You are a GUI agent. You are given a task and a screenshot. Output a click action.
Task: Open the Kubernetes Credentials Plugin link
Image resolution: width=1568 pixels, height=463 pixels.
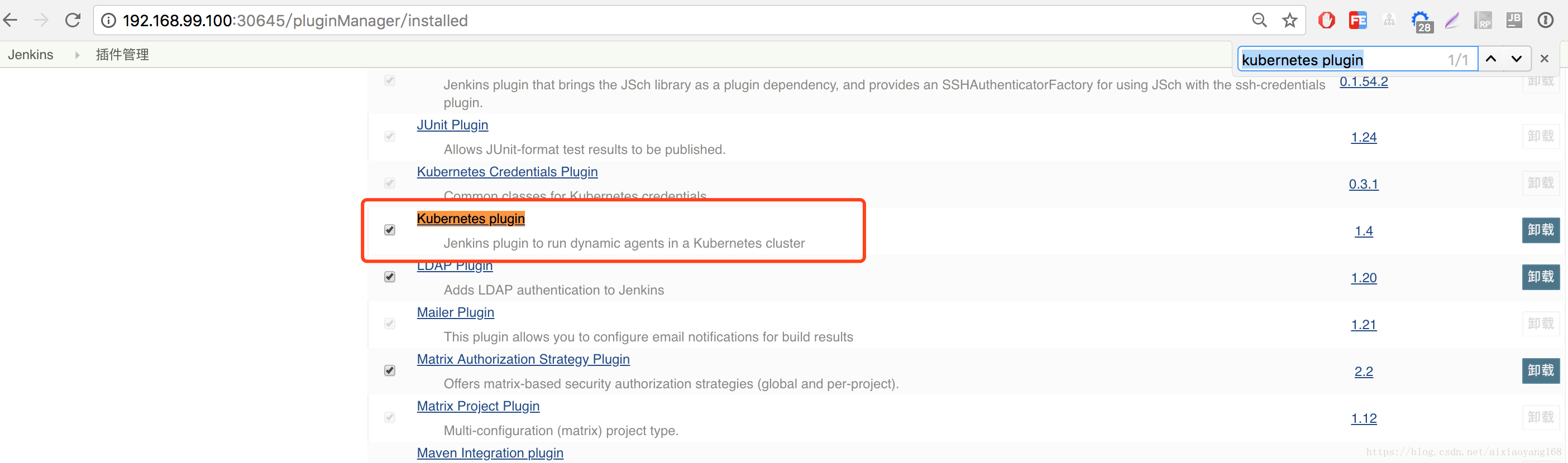507,172
